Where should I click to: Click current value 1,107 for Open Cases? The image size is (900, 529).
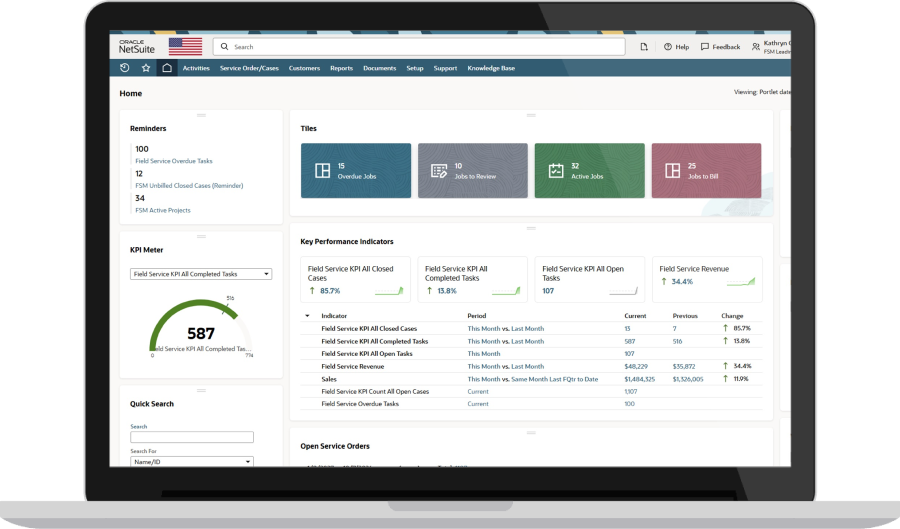pos(631,392)
